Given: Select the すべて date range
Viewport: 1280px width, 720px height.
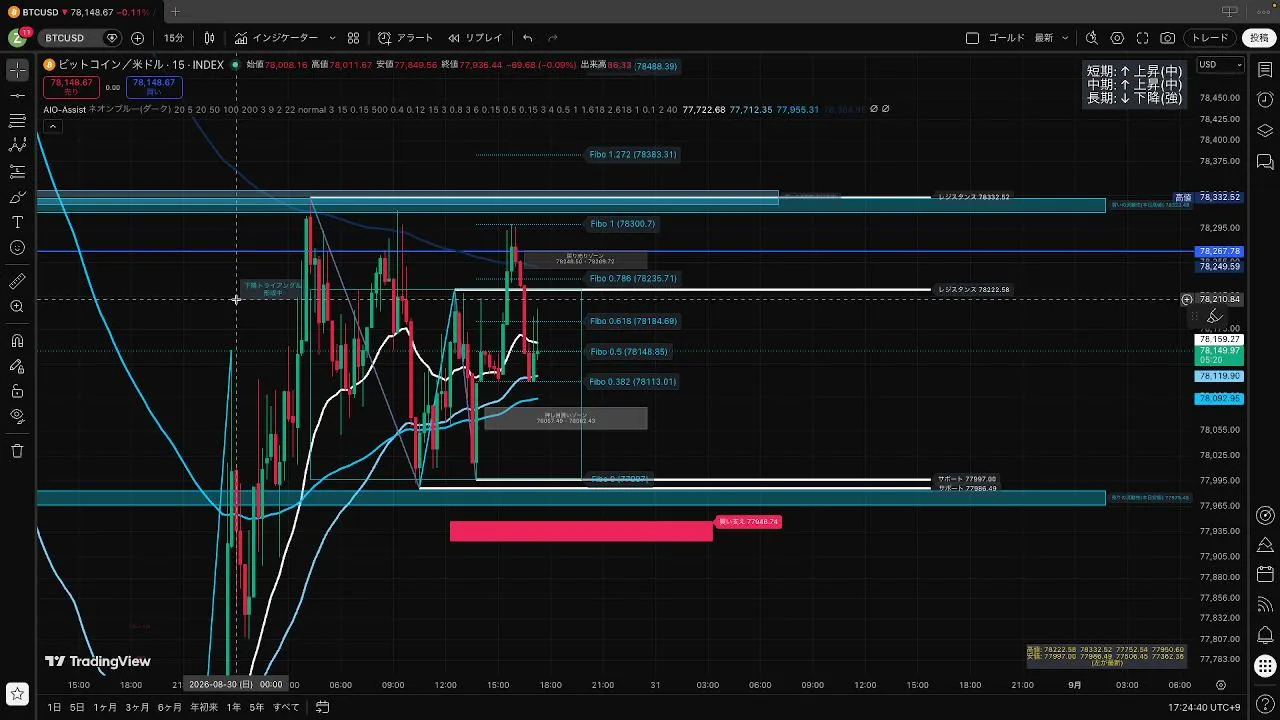Looking at the screenshot, I should coord(286,707).
